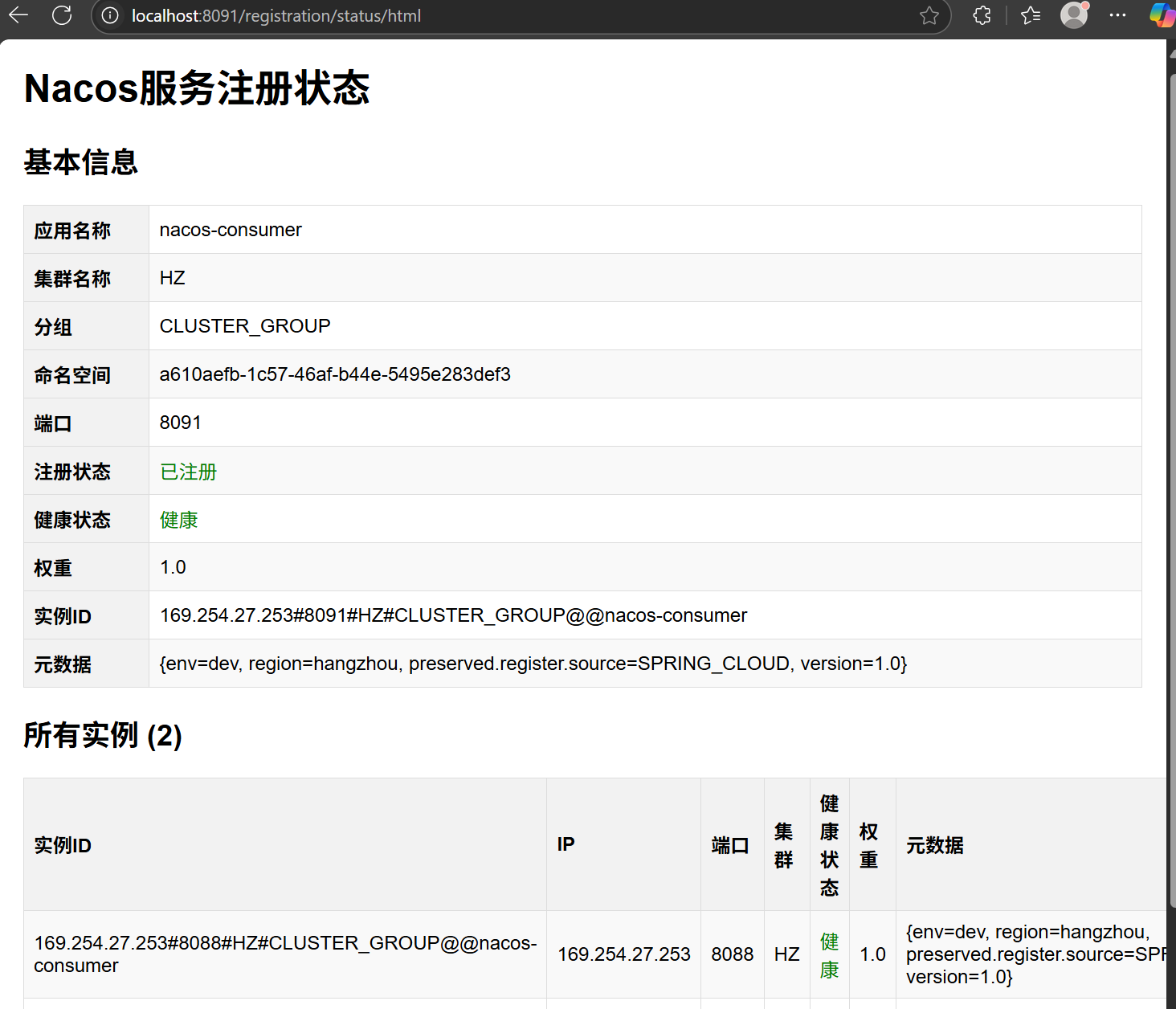Viewport: 1176px width, 1009px height.
Task: Select the port cell 8088
Action: pos(733,954)
